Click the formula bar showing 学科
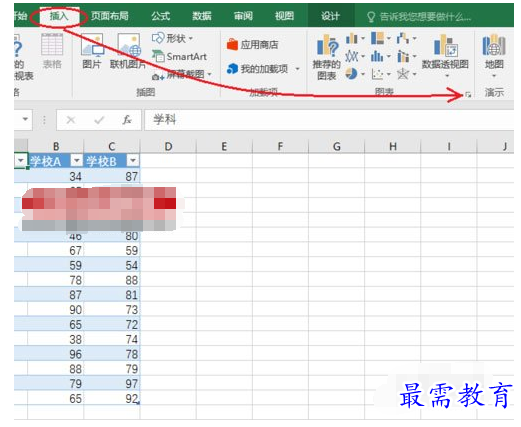 click(x=328, y=120)
